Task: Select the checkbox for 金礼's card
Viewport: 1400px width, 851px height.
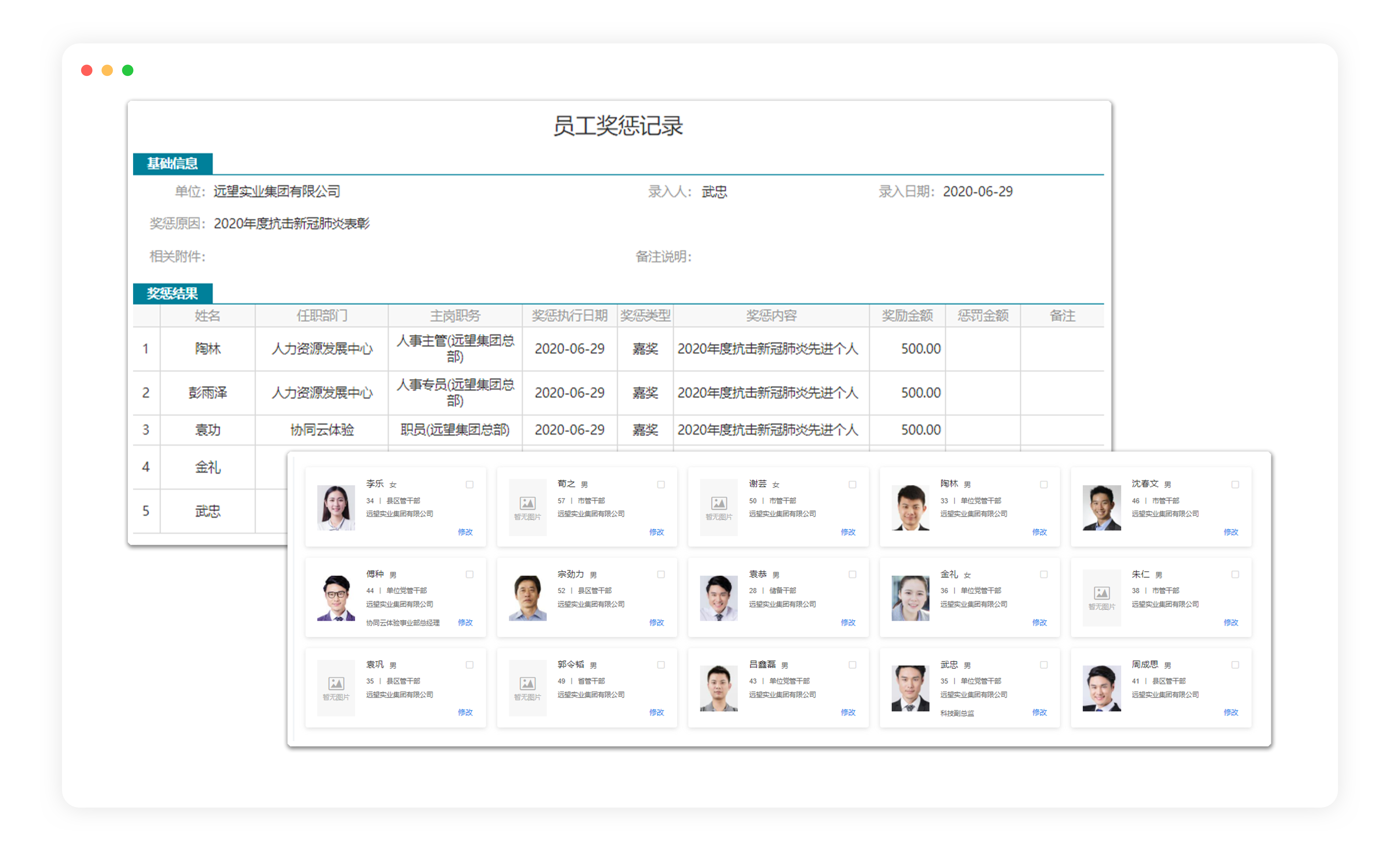Action: [x=1044, y=574]
